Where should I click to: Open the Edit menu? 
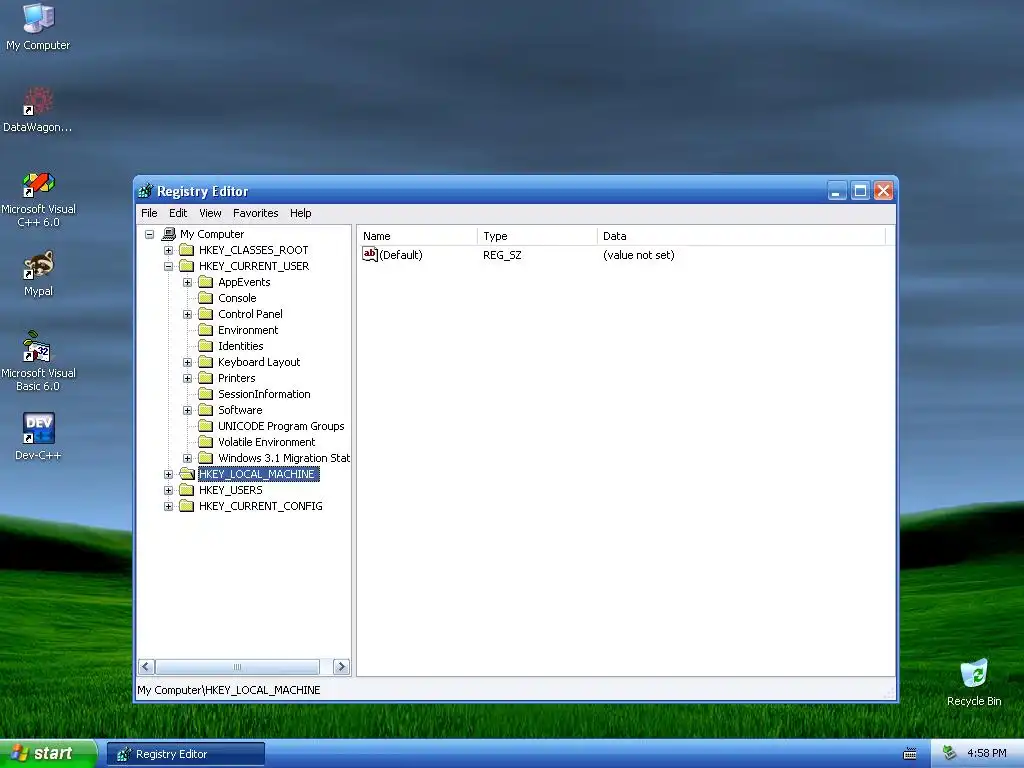(178, 213)
